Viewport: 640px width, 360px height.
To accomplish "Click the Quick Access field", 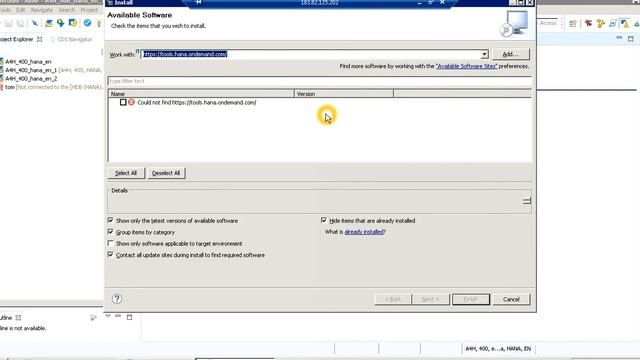I will (x=547, y=23).
